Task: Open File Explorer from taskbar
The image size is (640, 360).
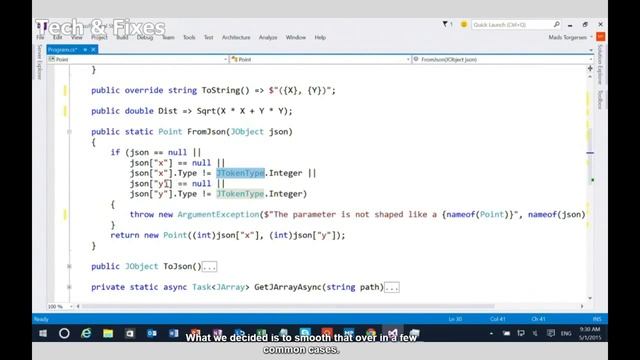Action: click(108, 333)
